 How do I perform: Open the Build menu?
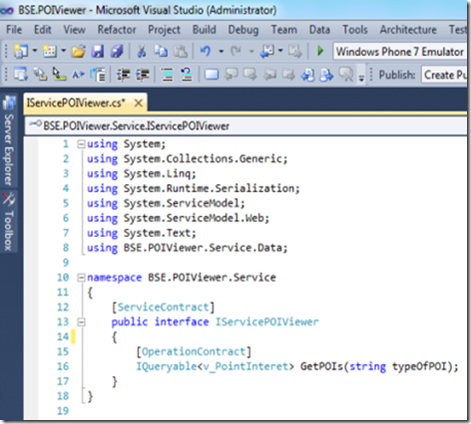click(204, 30)
